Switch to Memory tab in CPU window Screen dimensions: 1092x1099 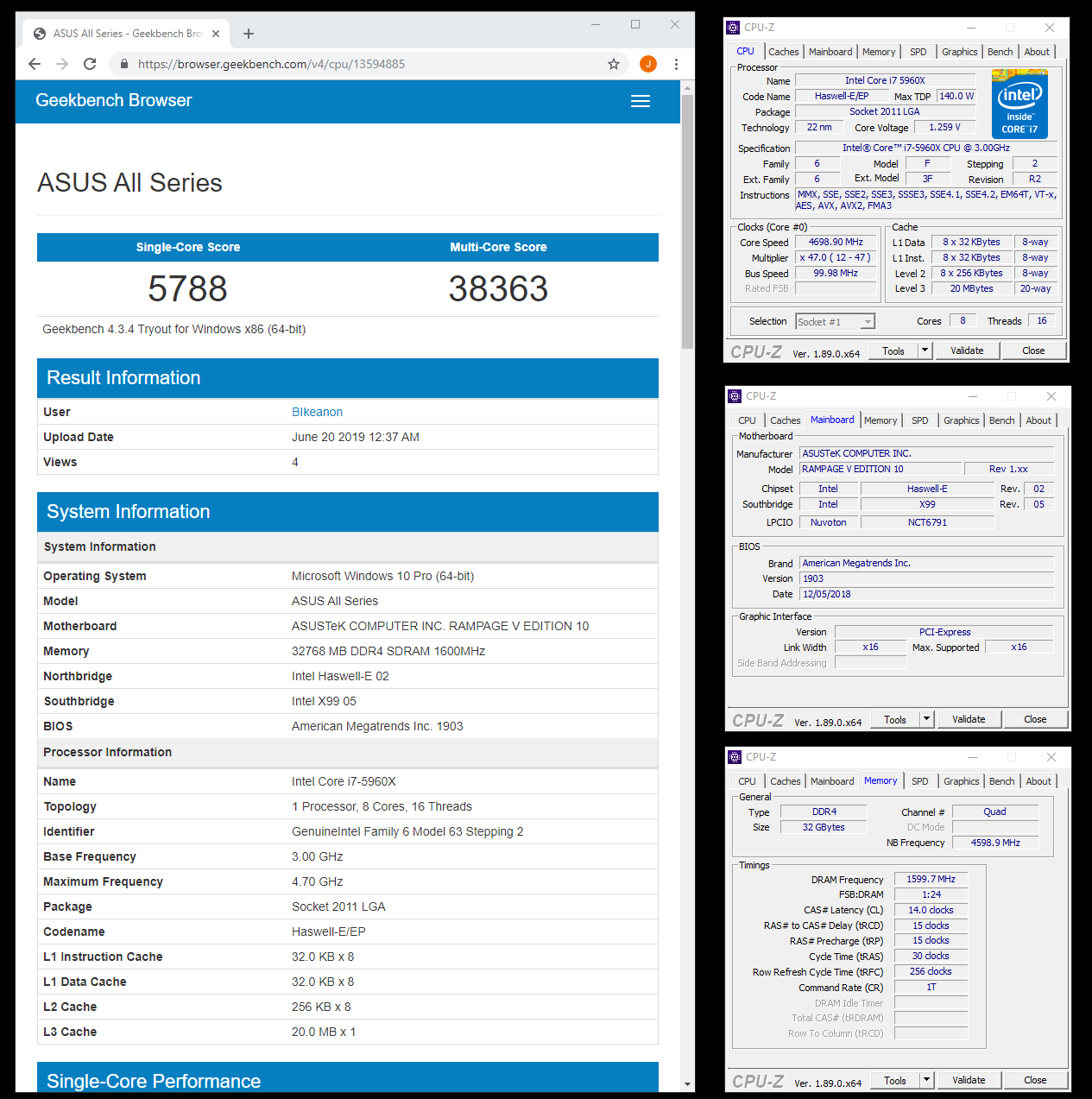(x=879, y=52)
